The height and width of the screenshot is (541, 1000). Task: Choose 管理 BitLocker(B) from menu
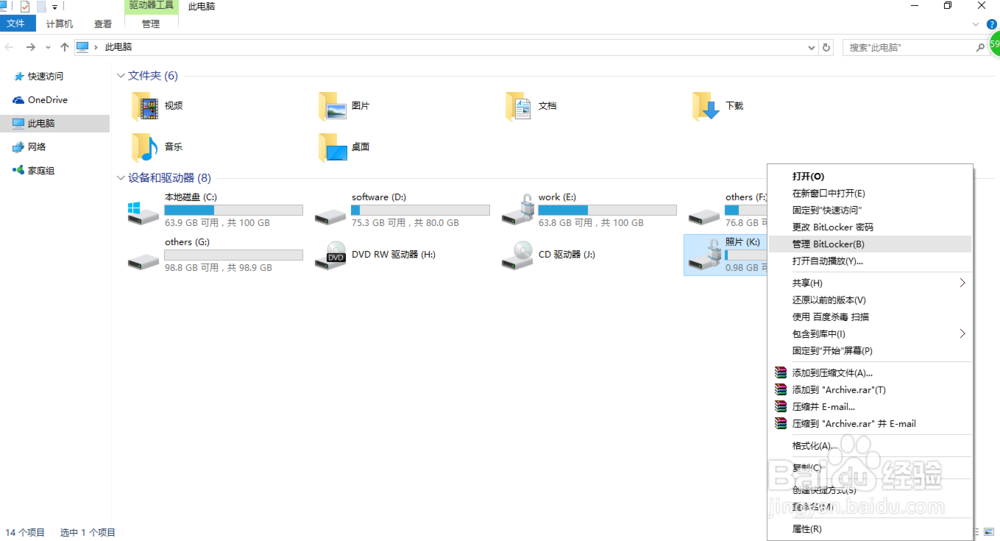870,244
